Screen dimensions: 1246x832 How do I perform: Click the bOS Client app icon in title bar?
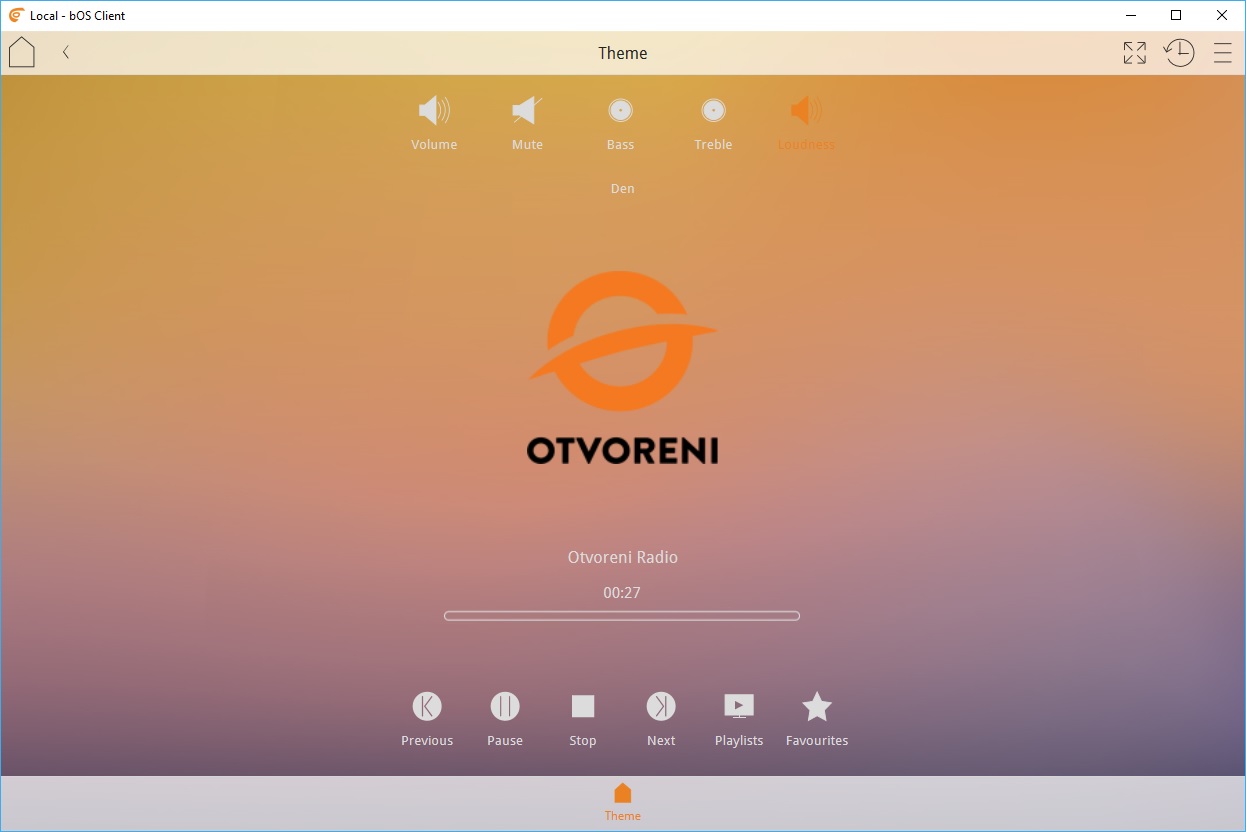click(x=16, y=15)
